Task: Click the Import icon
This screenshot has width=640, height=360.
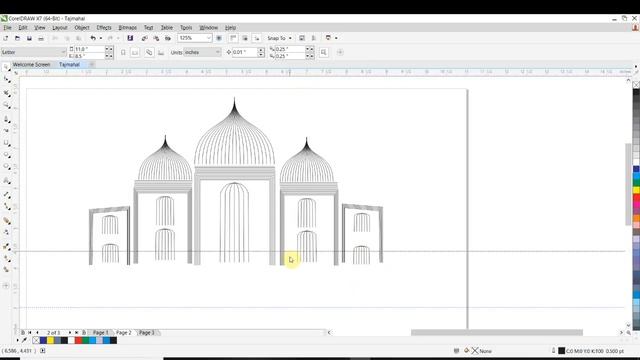Action: [144, 38]
